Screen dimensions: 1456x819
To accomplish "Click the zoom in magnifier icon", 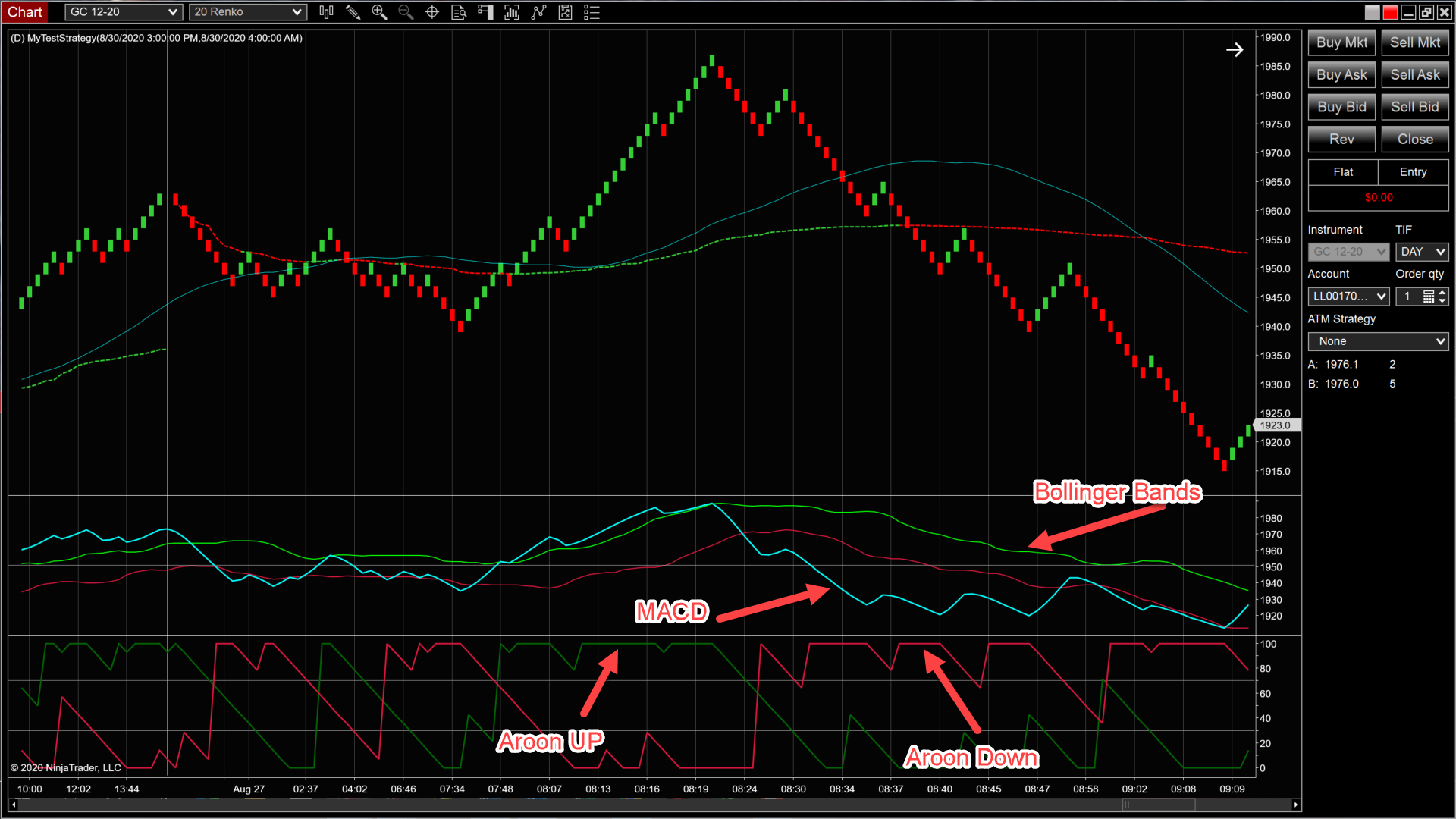I will click(379, 12).
